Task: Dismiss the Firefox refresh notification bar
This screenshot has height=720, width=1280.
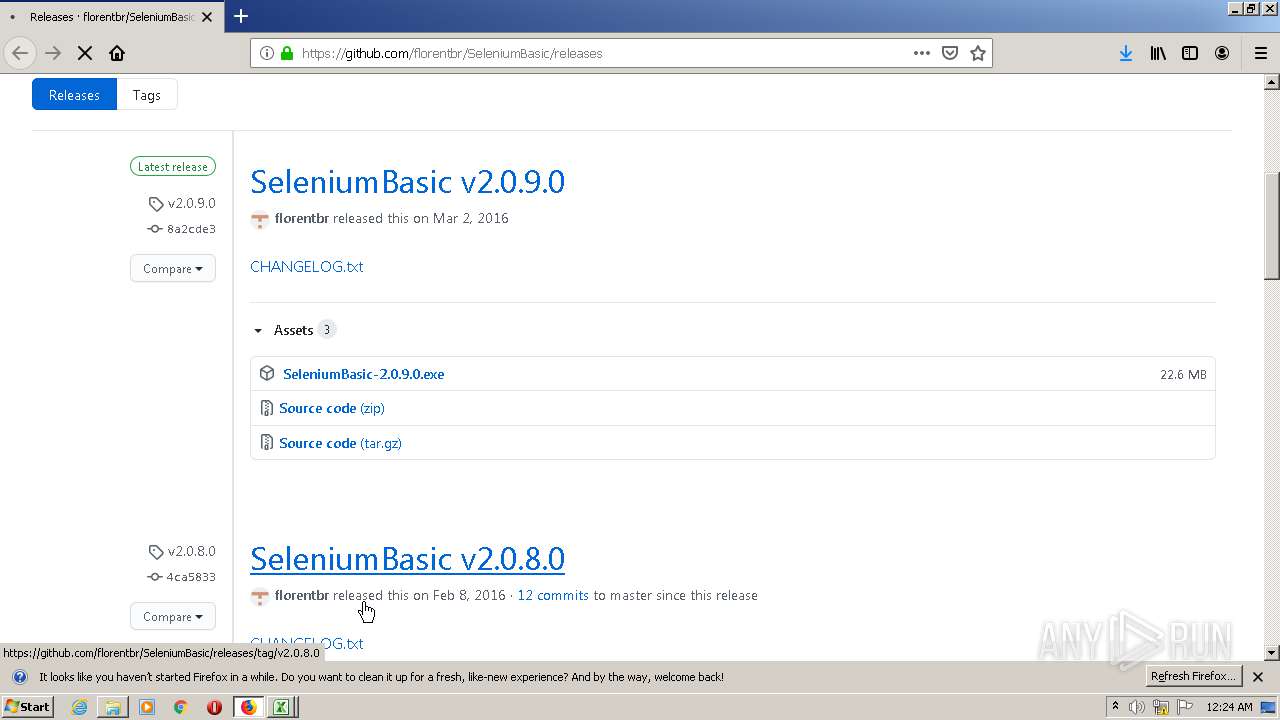Action: tap(1258, 677)
